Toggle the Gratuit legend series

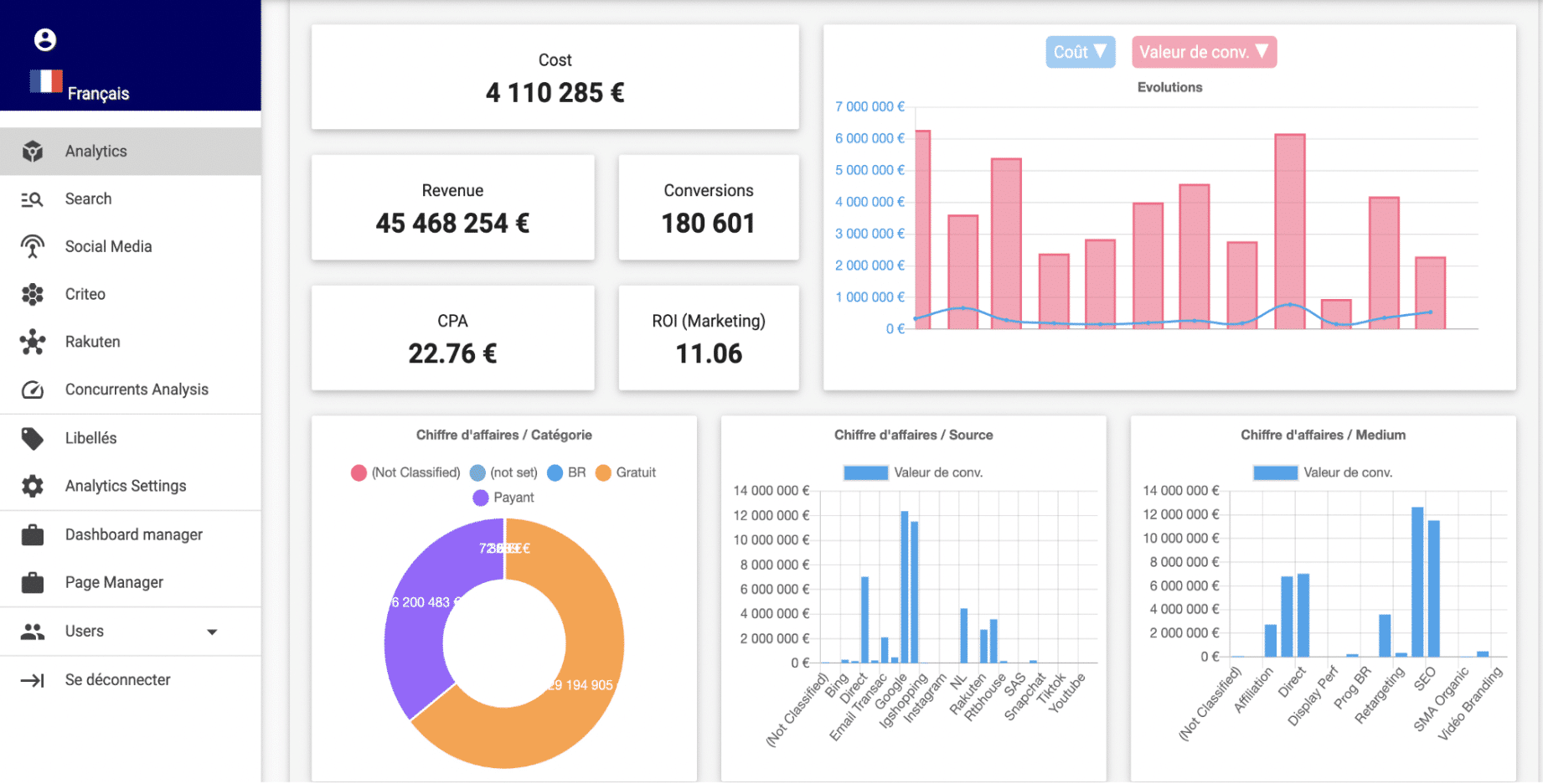(626, 473)
